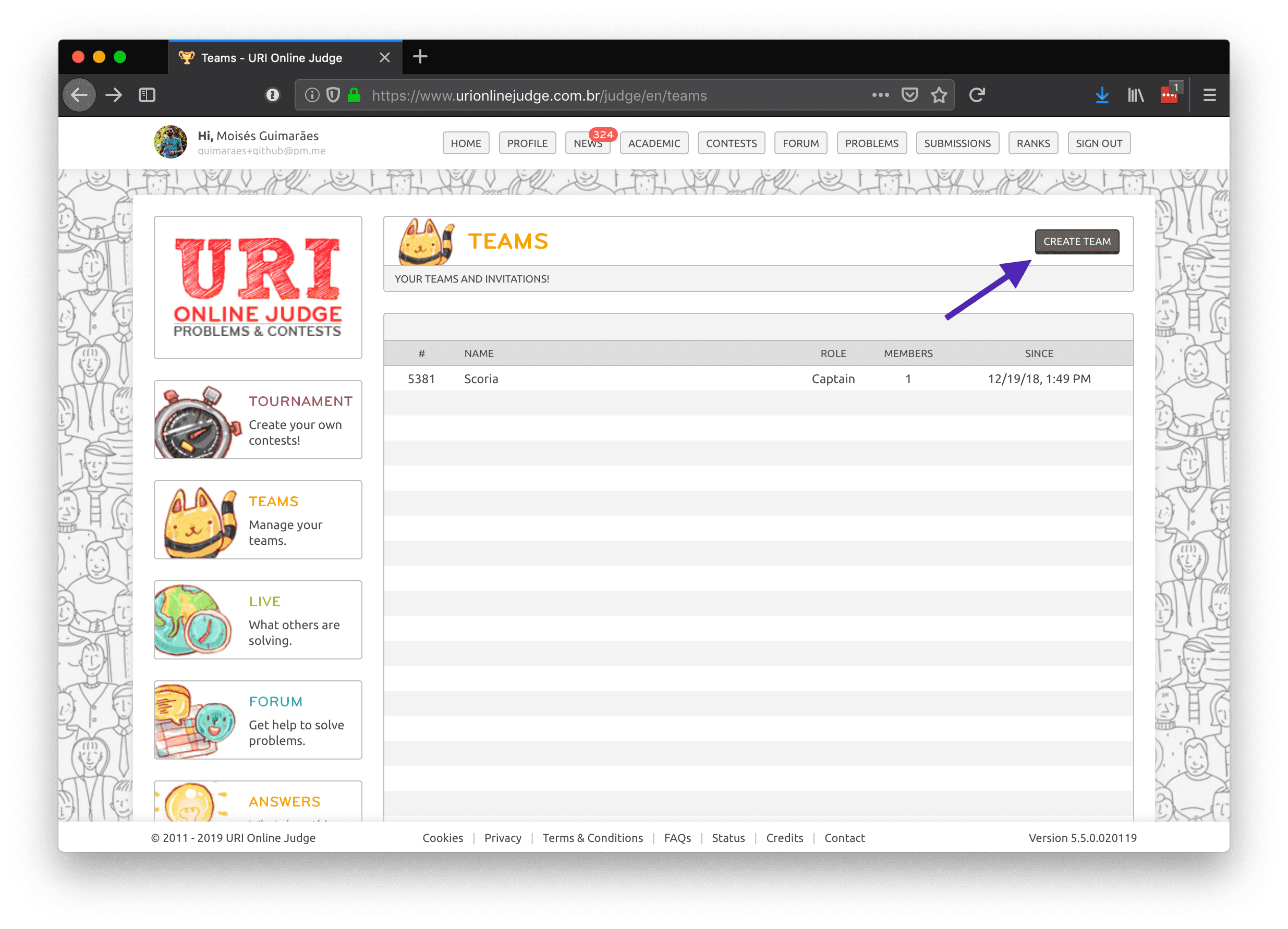Open NEWS with 324 notifications
The width and height of the screenshot is (1288, 929).
click(588, 143)
